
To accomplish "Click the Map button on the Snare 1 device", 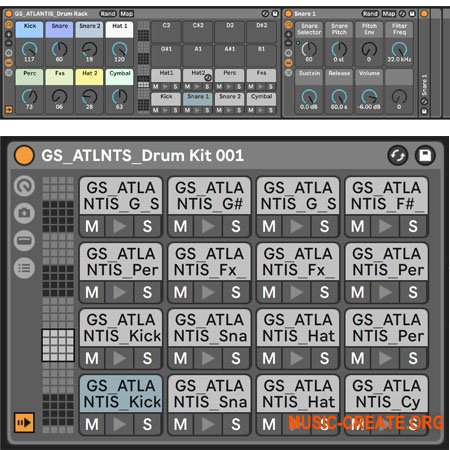I will [389, 14].
